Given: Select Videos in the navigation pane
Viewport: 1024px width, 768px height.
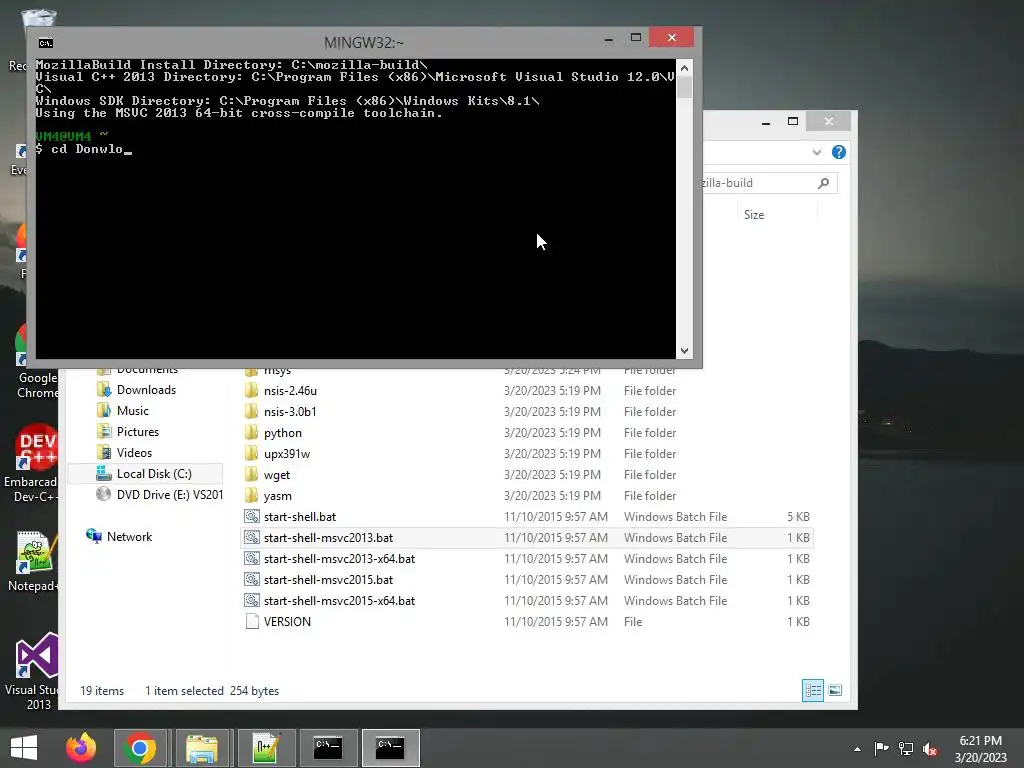Looking at the screenshot, I should pos(134,453).
